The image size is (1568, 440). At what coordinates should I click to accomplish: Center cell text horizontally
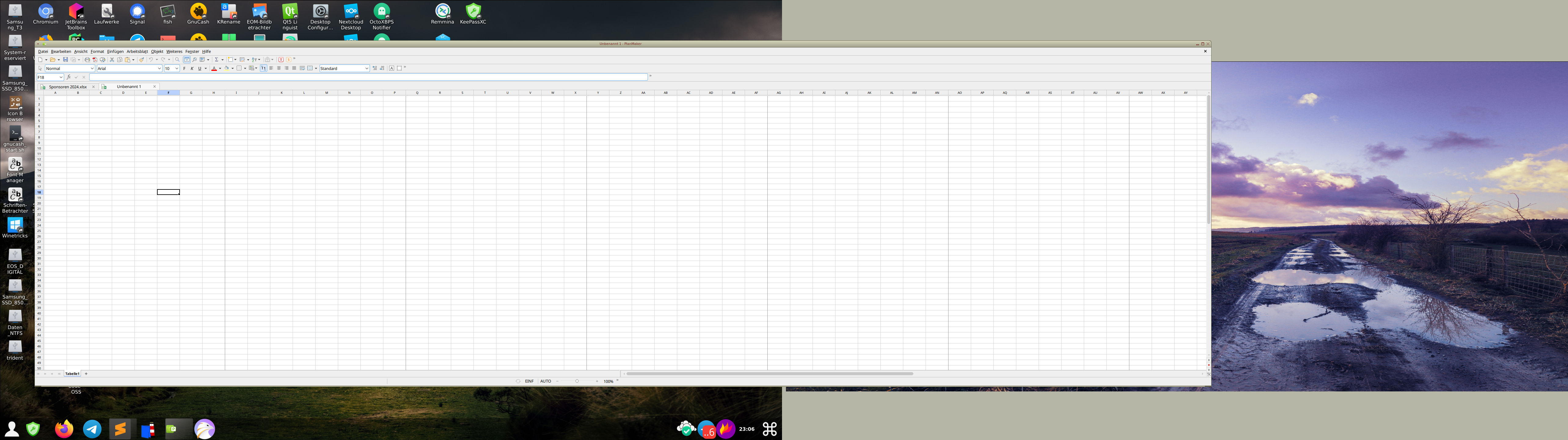(x=280, y=68)
